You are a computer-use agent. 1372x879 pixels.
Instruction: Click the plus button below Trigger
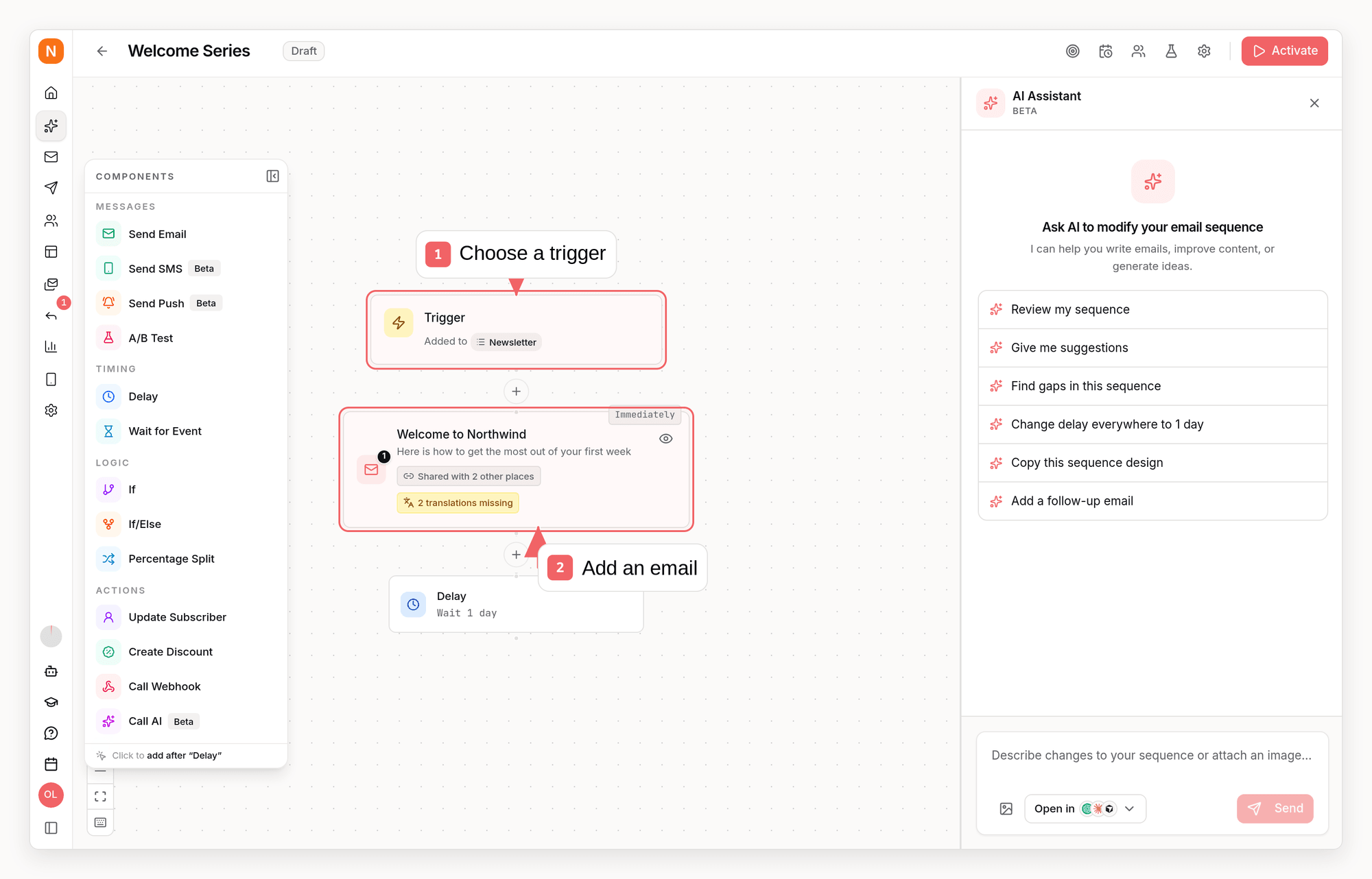(517, 392)
